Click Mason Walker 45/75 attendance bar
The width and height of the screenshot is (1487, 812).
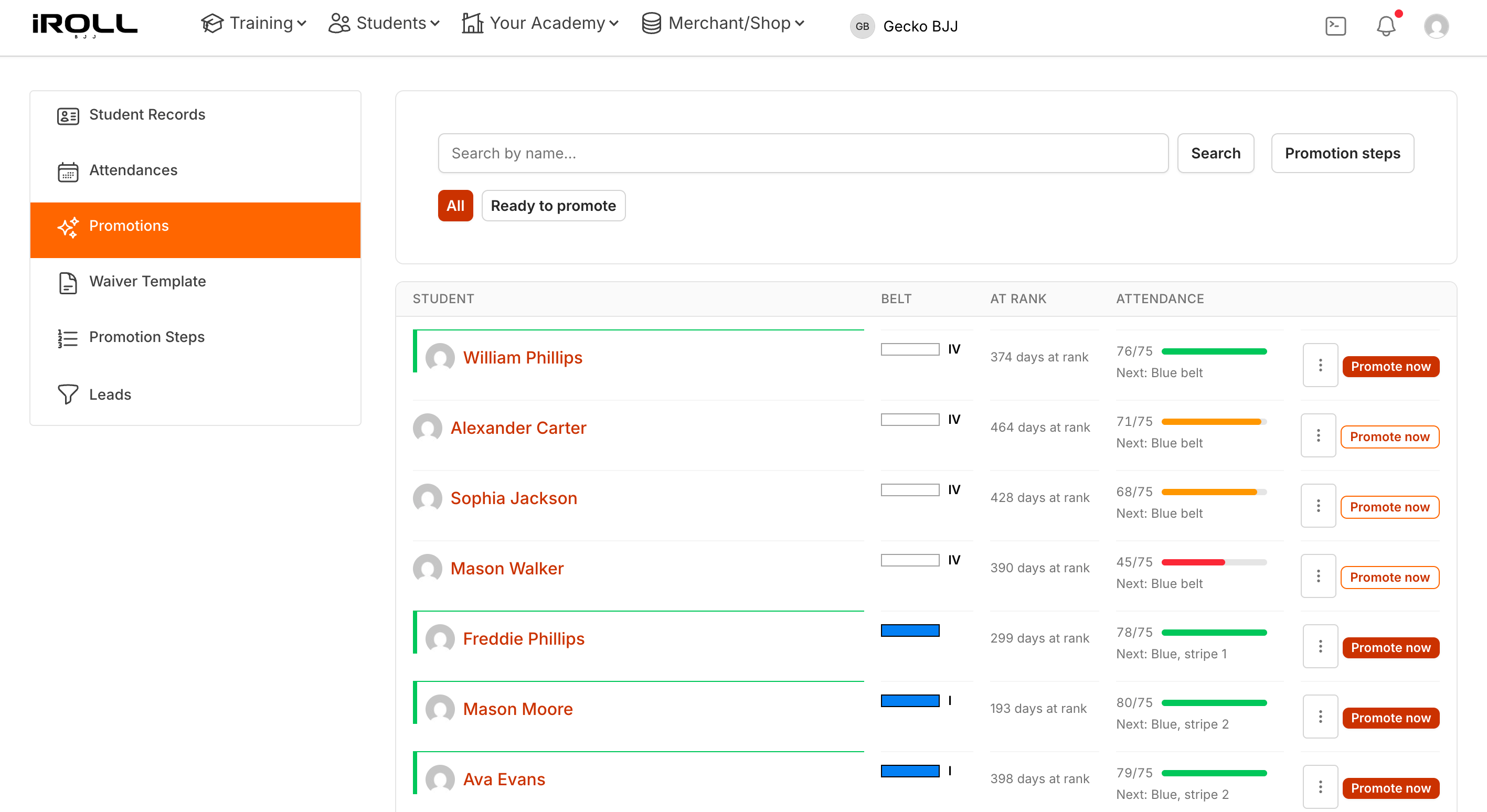point(1214,563)
